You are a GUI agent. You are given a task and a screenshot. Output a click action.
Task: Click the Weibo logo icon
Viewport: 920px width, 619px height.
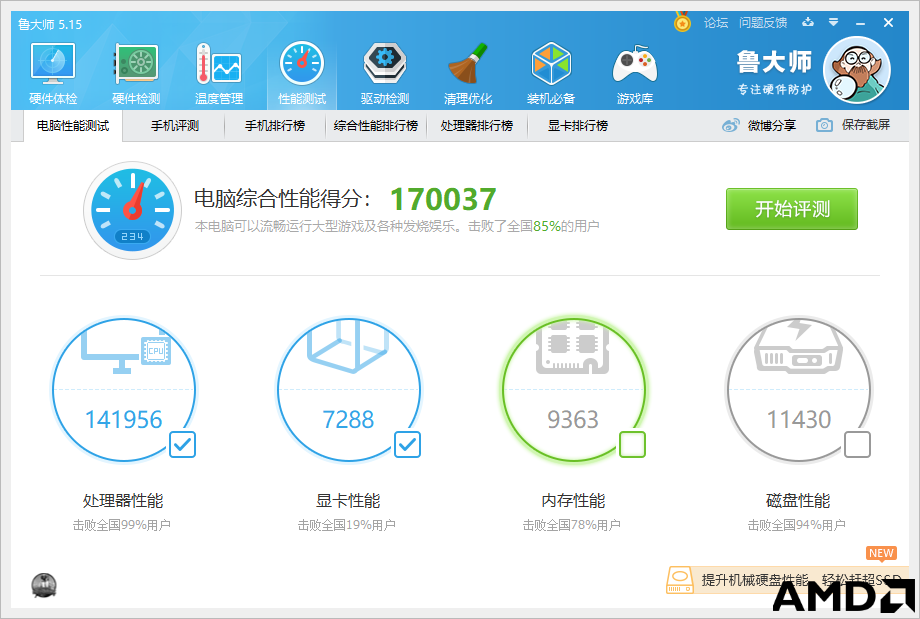730,126
